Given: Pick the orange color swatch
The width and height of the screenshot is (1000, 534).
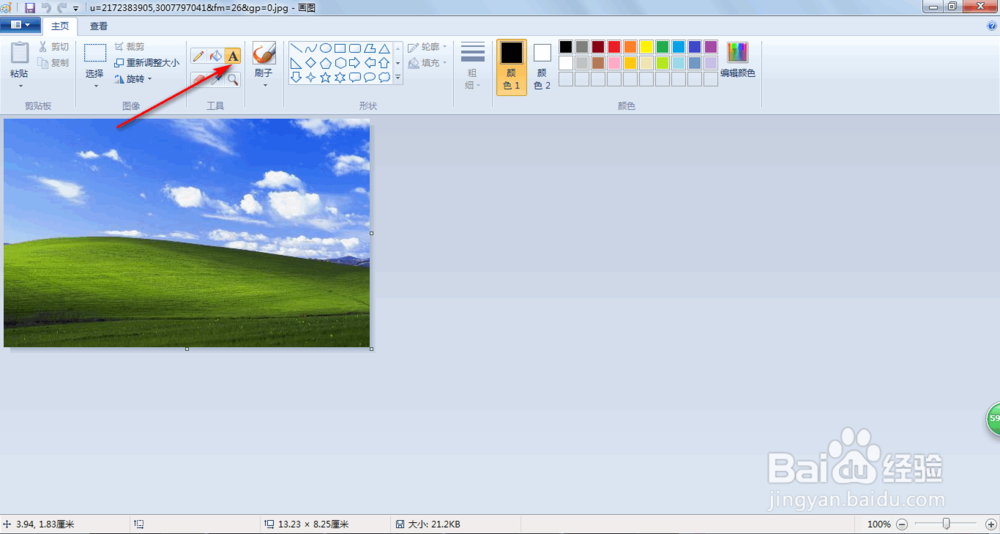Looking at the screenshot, I should [x=630, y=47].
